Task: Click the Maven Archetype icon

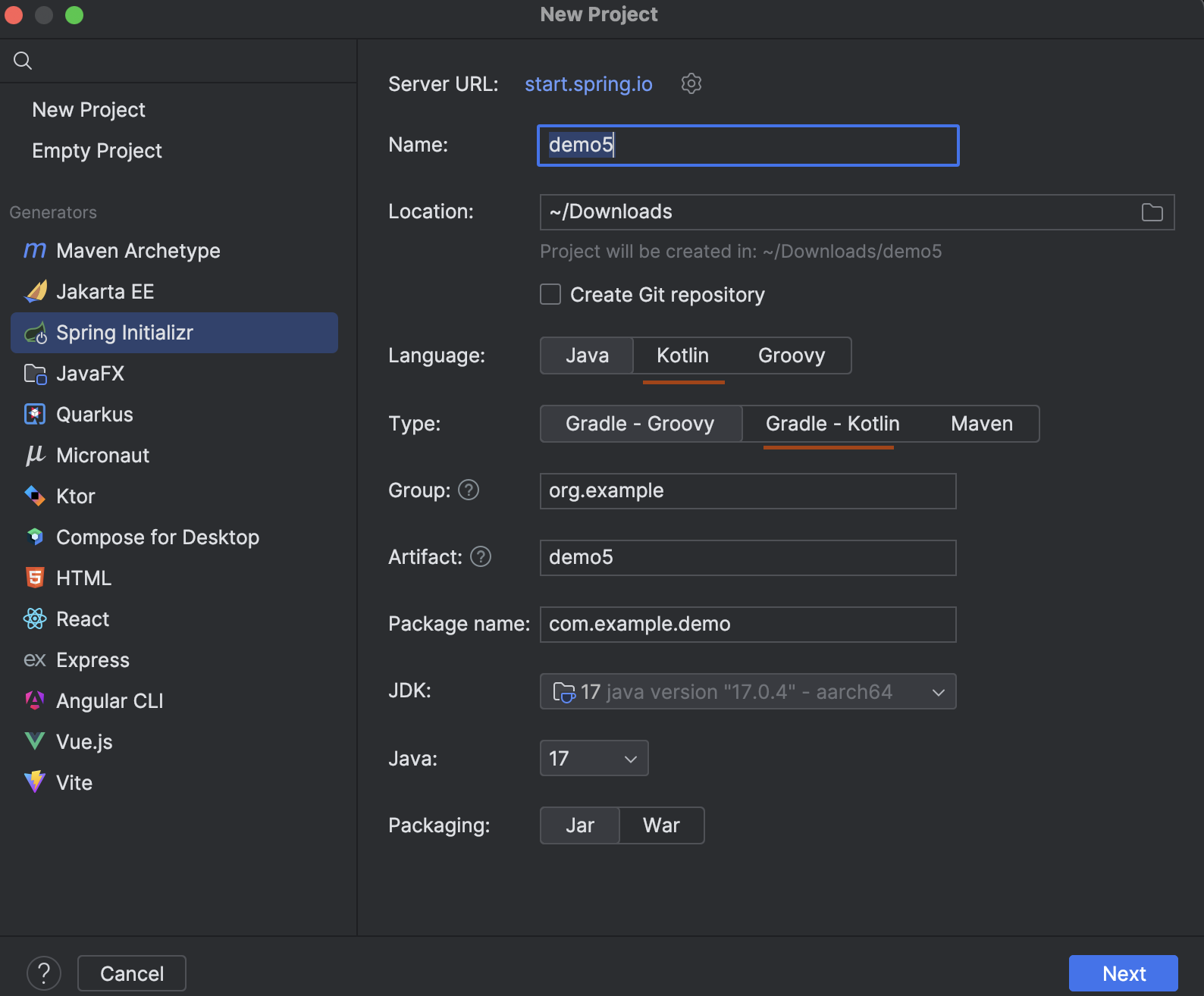Action: click(x=35, y=250)
